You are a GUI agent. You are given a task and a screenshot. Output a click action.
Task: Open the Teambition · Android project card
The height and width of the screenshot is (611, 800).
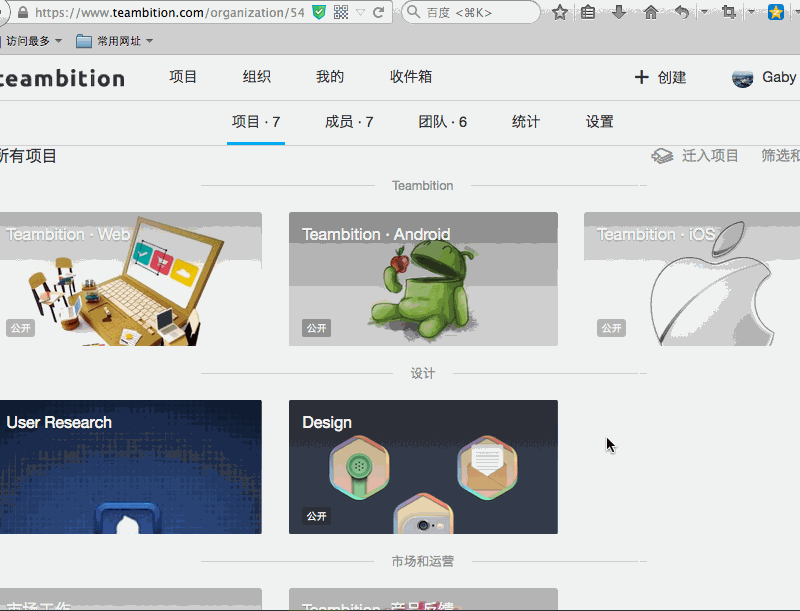click(423, 279)
